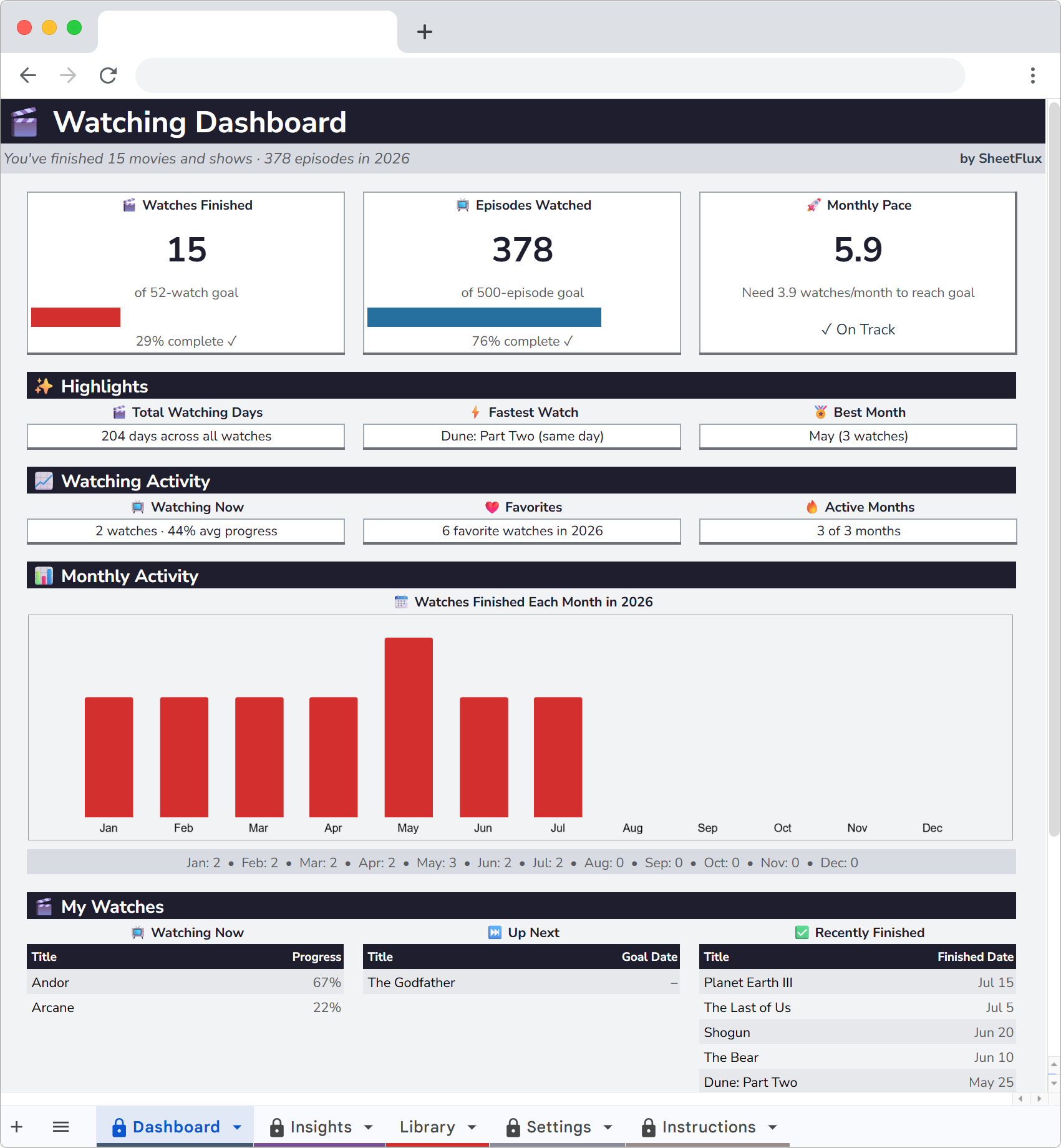Click the rocket icon on the Monthly Pace card
The height and width of the screenshot is (1148, 1061).
point(812,205)
